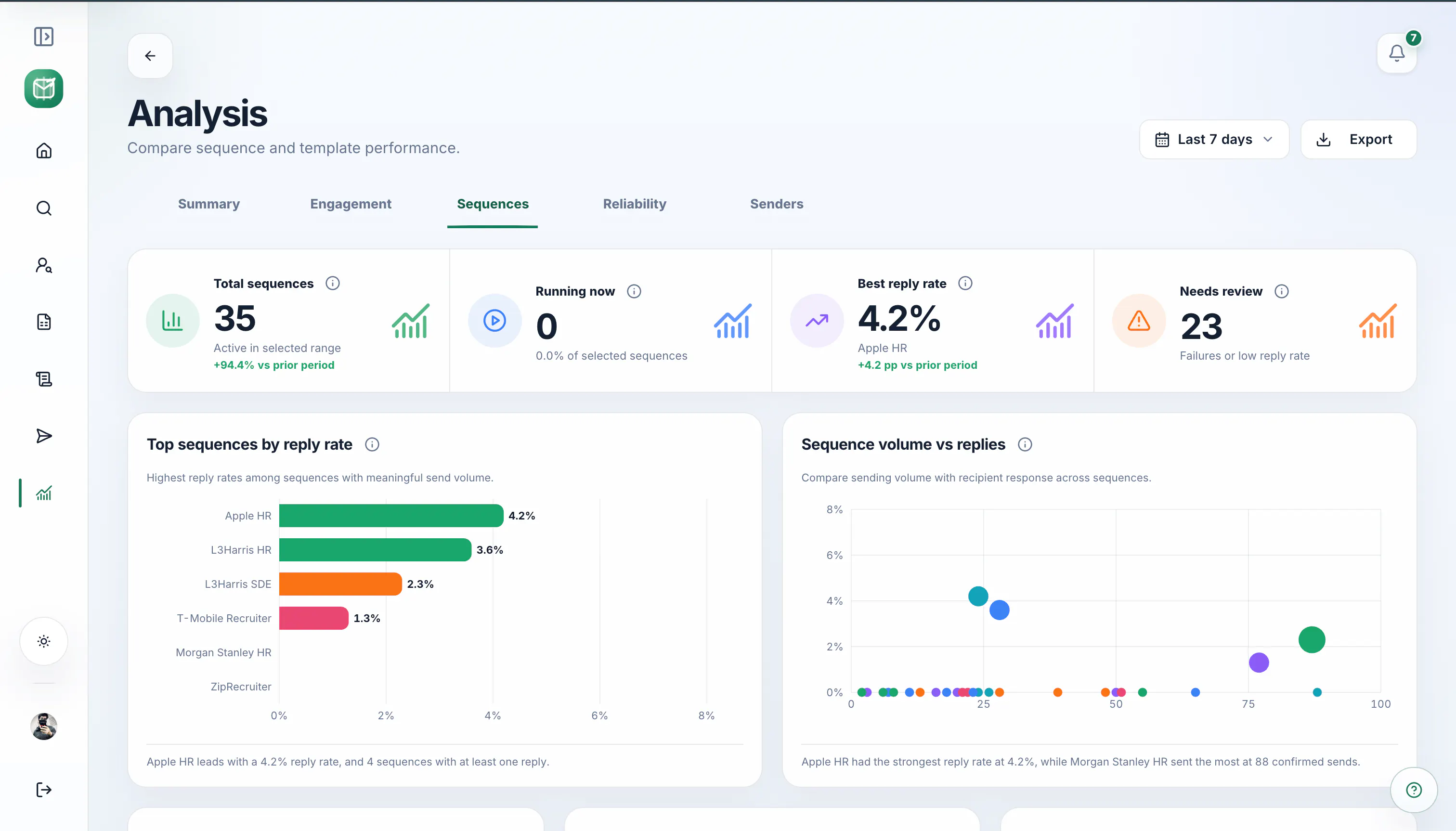Go back with the arrow button
The image size is (1456, 831).
point(150,55)
